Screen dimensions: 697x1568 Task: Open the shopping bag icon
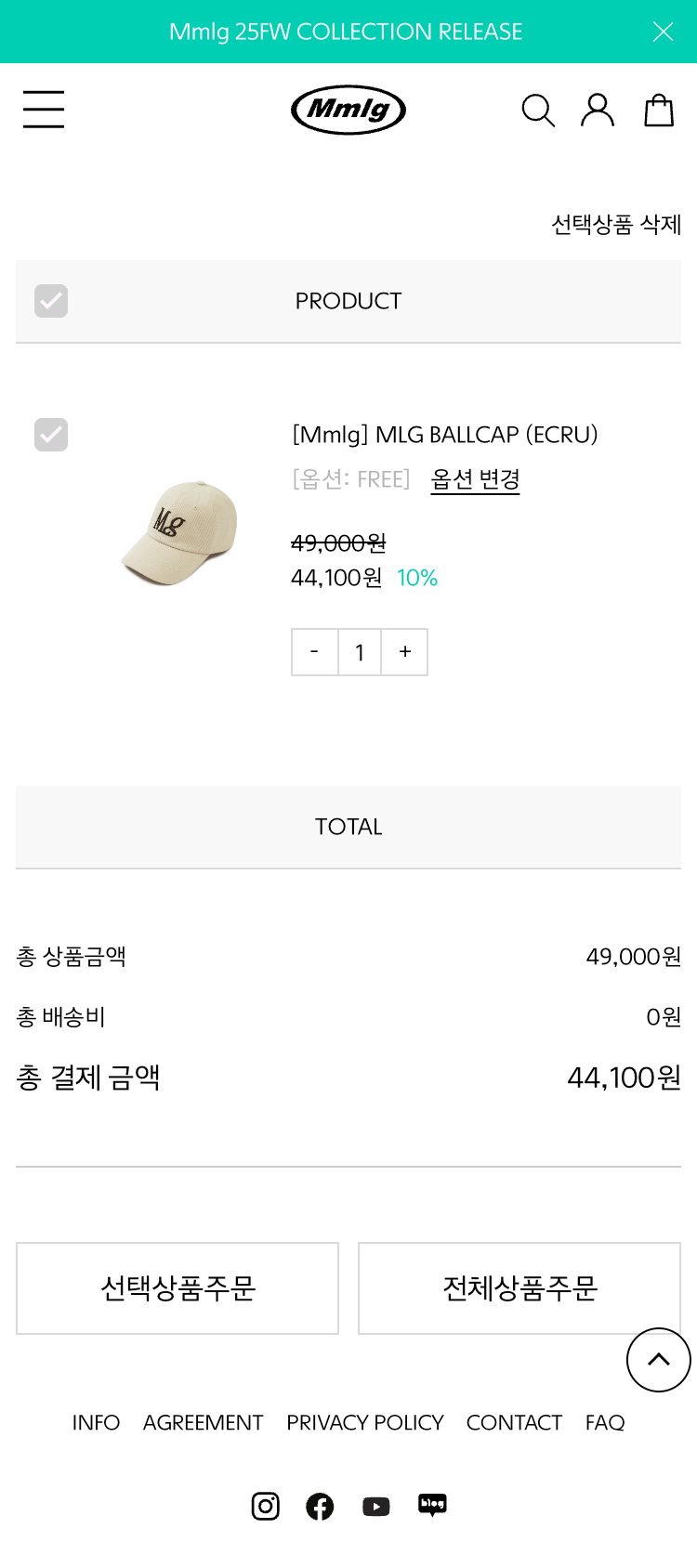click(659, 110)
